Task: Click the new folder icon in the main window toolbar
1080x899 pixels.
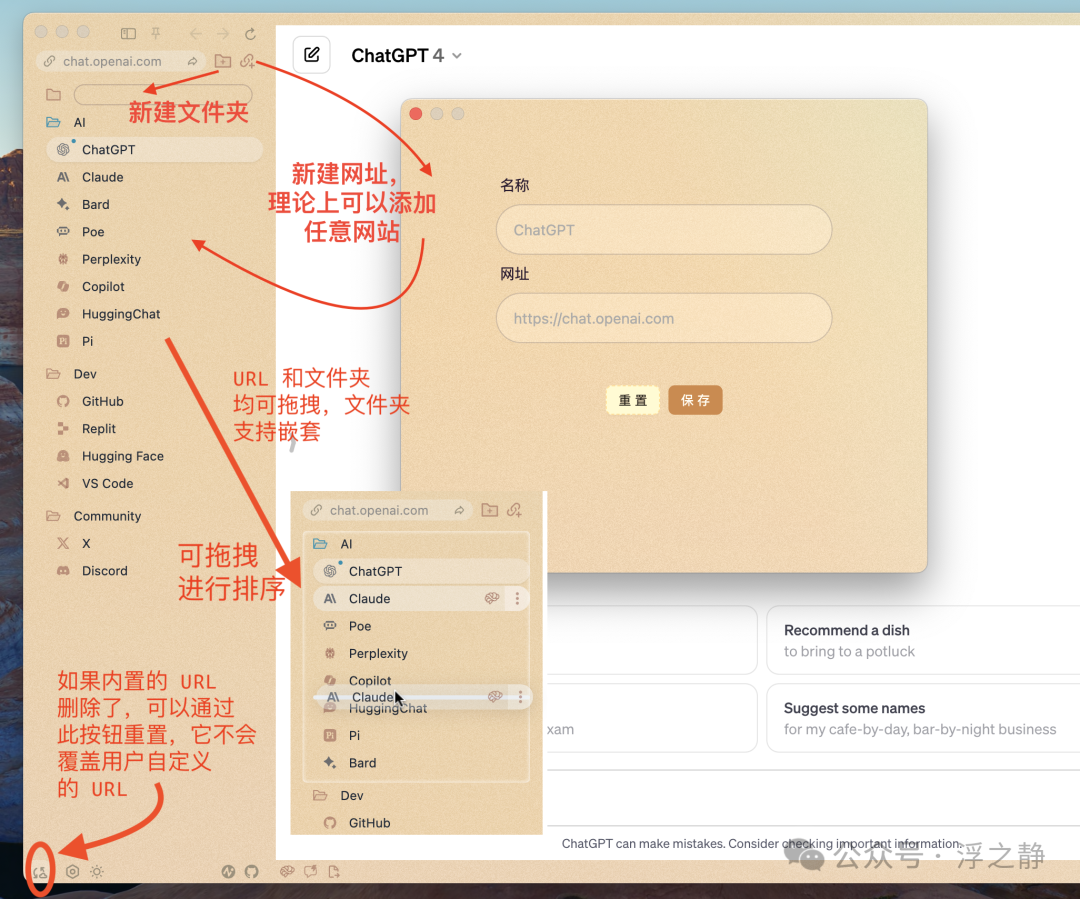Action: tap(222, 61)
